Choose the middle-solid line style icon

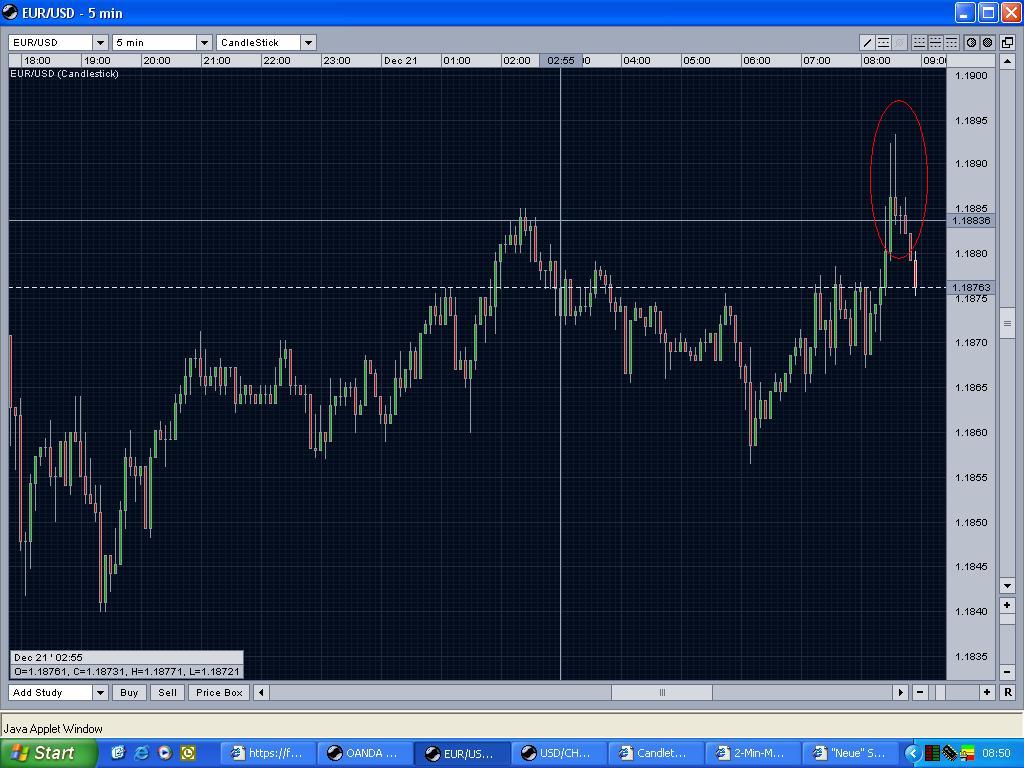(935, 42)
